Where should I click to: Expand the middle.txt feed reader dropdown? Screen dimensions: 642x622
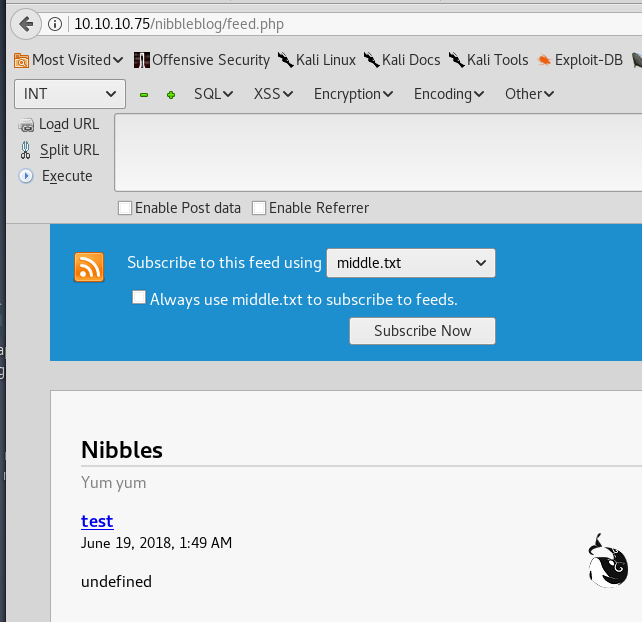click(410, 264)
